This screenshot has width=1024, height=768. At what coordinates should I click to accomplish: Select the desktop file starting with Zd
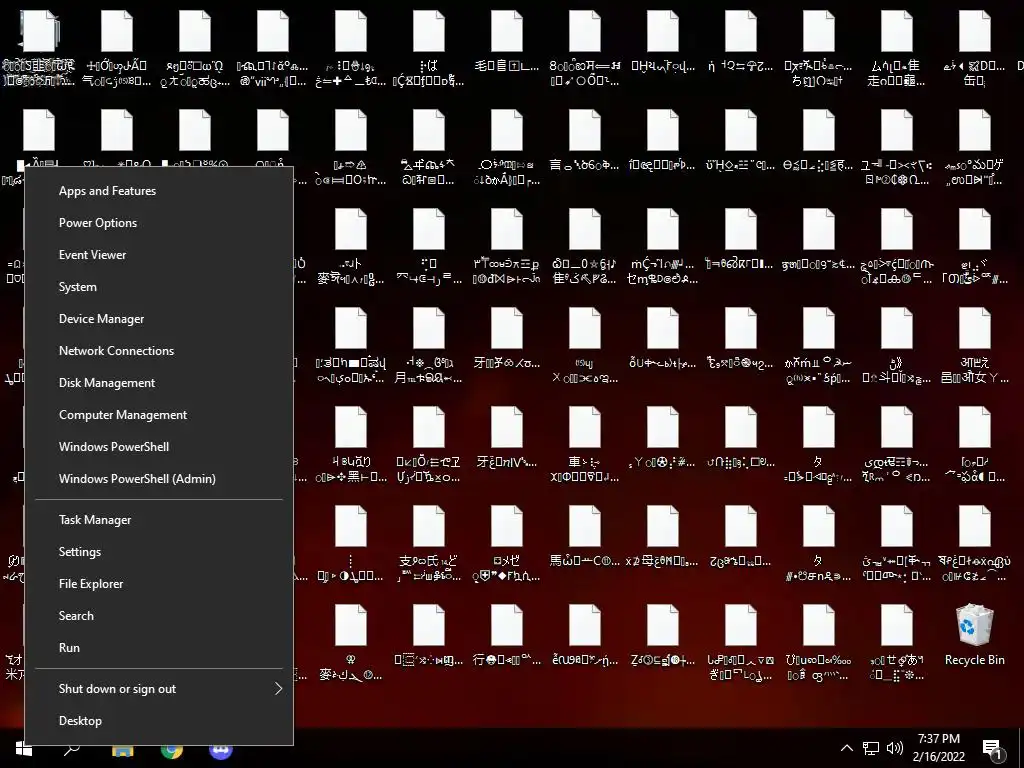point(662,635)
